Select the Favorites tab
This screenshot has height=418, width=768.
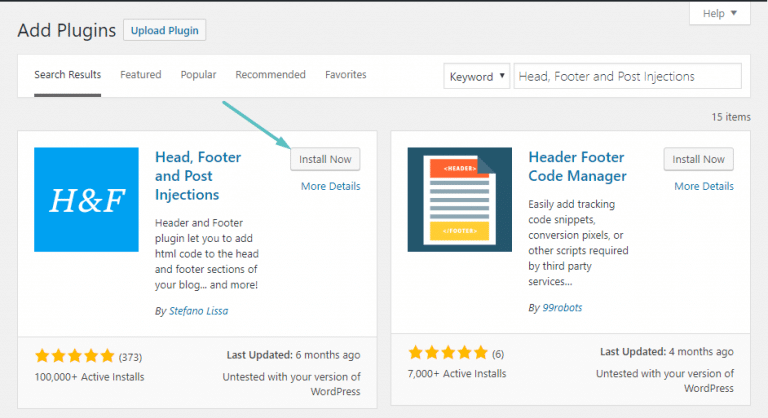click(345, 75)
